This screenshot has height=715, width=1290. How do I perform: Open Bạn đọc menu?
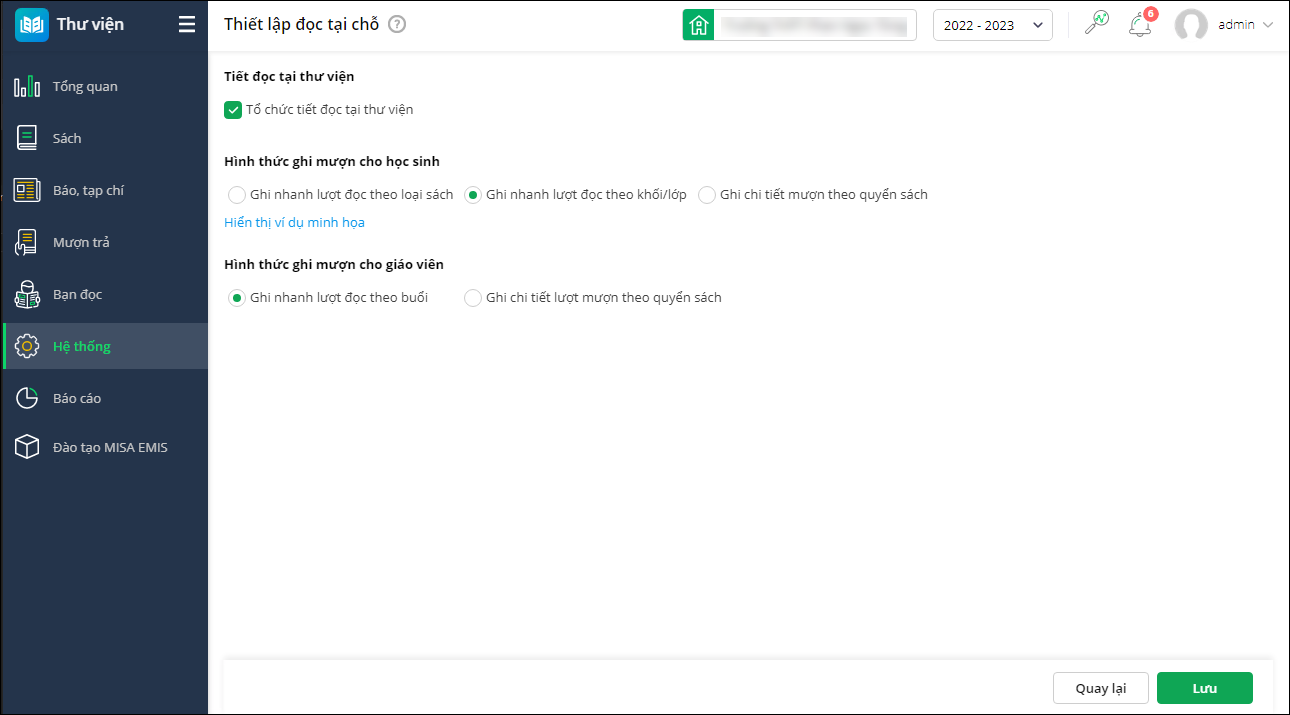[104, 294]
